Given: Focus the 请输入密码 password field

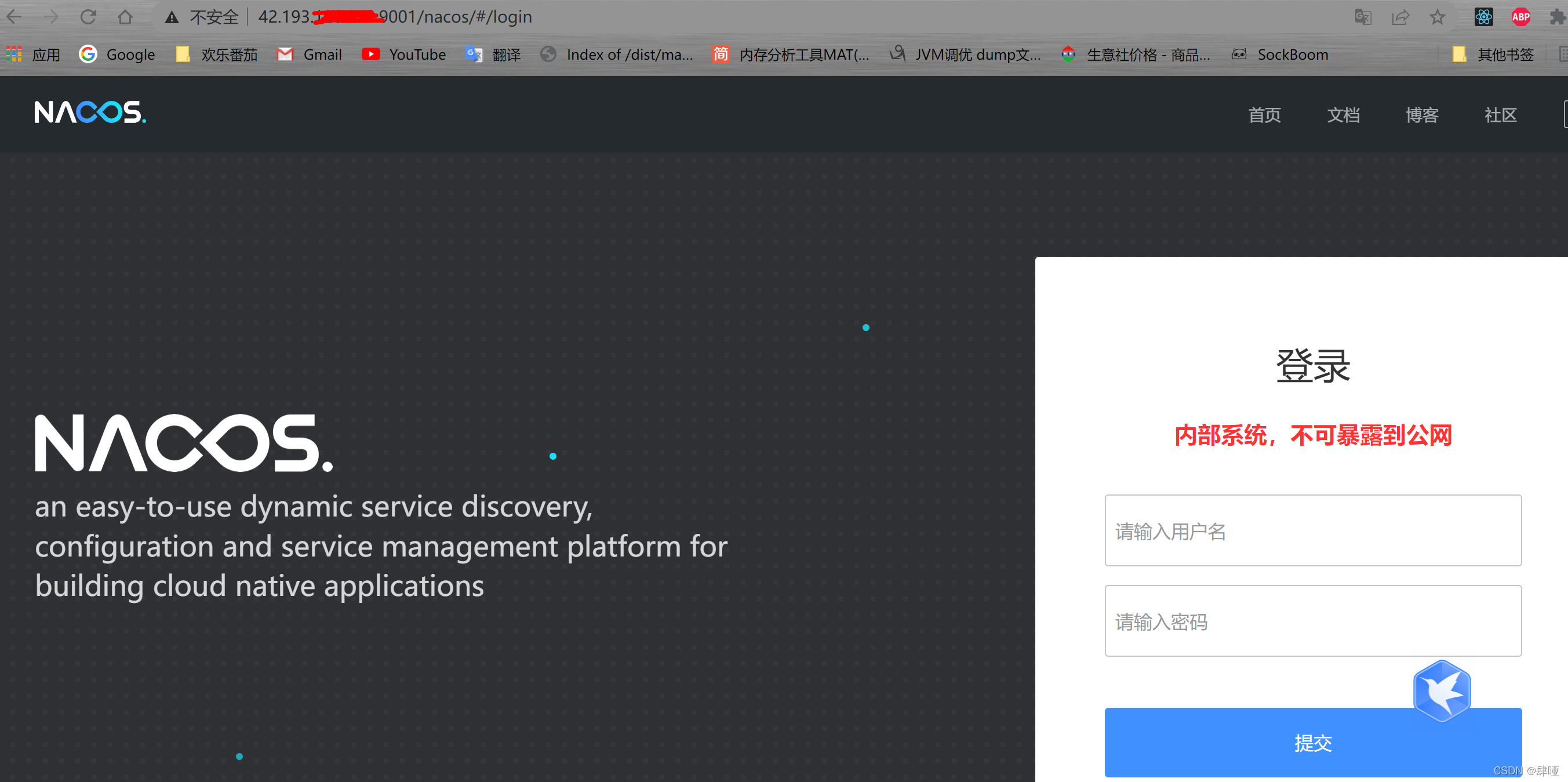Looking at the screenshot, I should coord(1313,621).
